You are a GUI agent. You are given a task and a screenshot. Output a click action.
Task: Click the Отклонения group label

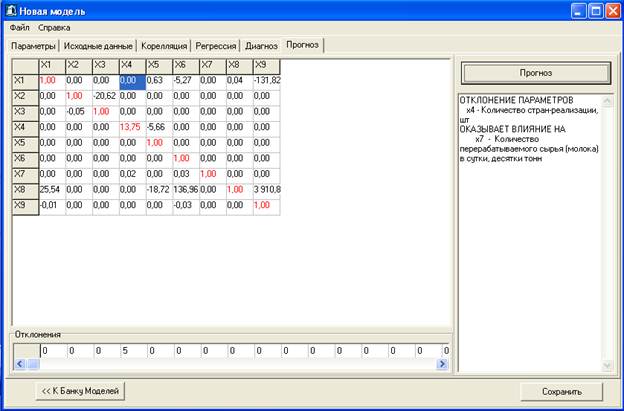tap(38, 335)
